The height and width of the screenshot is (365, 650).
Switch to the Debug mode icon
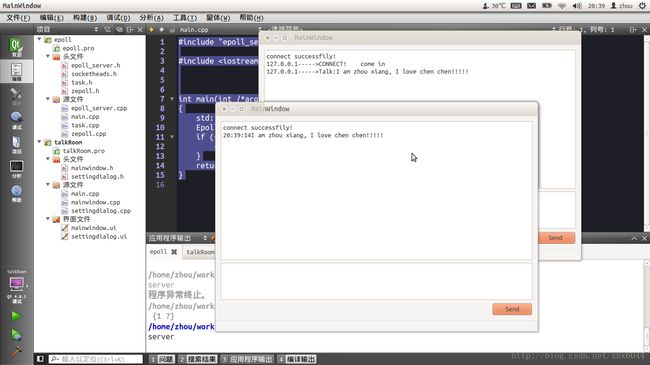[16, 120]
